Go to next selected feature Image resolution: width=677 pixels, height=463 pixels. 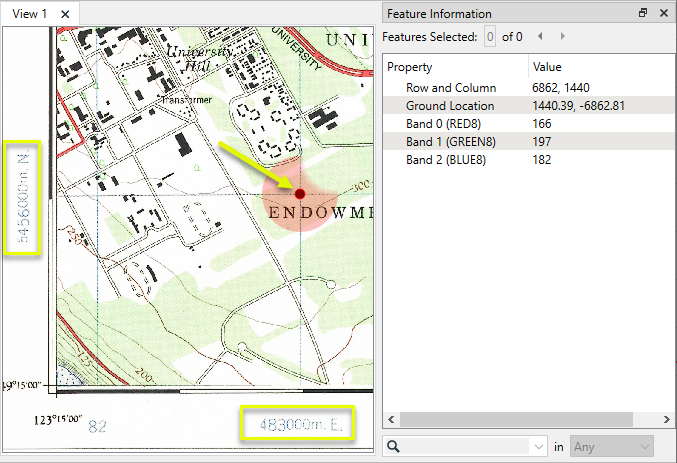(x=562, y=36)
